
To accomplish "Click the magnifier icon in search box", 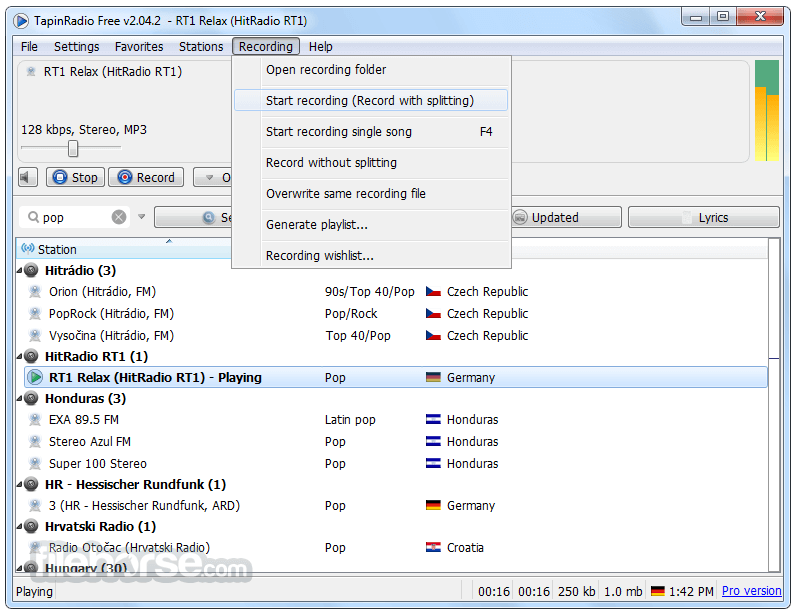I will pyautogui.click(x=33, y=217).
